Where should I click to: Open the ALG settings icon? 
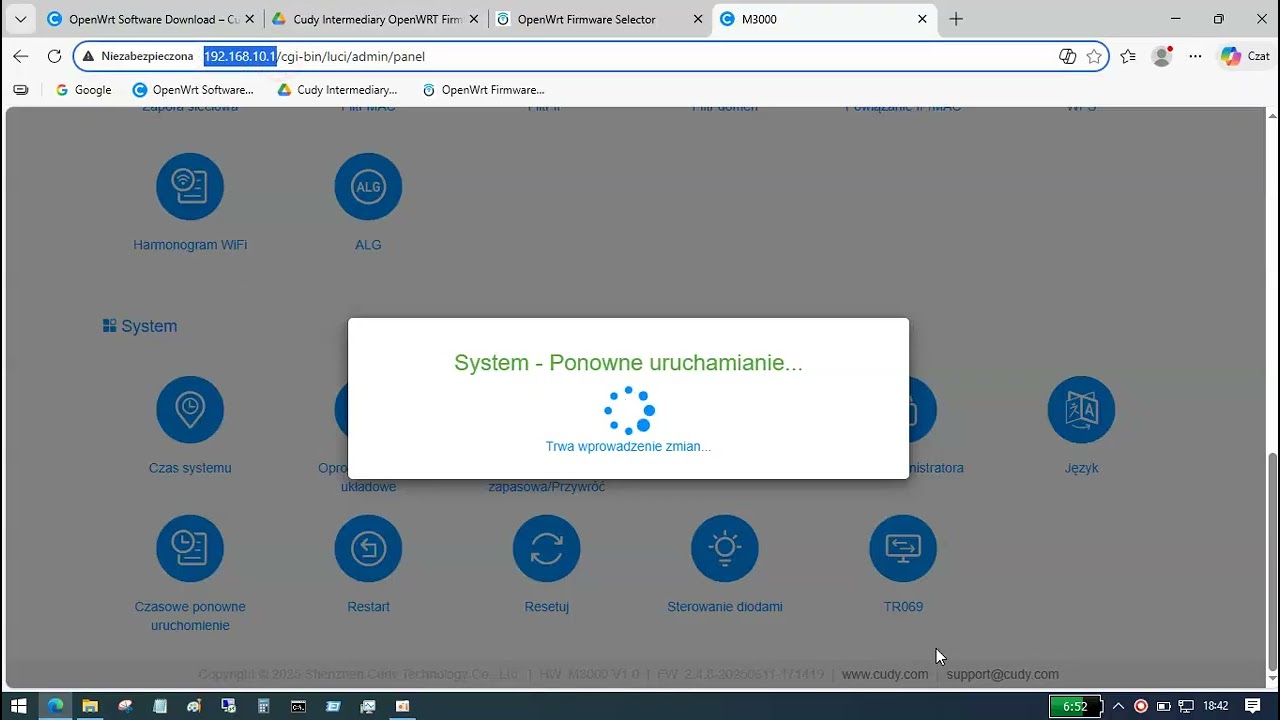point(368,186)
